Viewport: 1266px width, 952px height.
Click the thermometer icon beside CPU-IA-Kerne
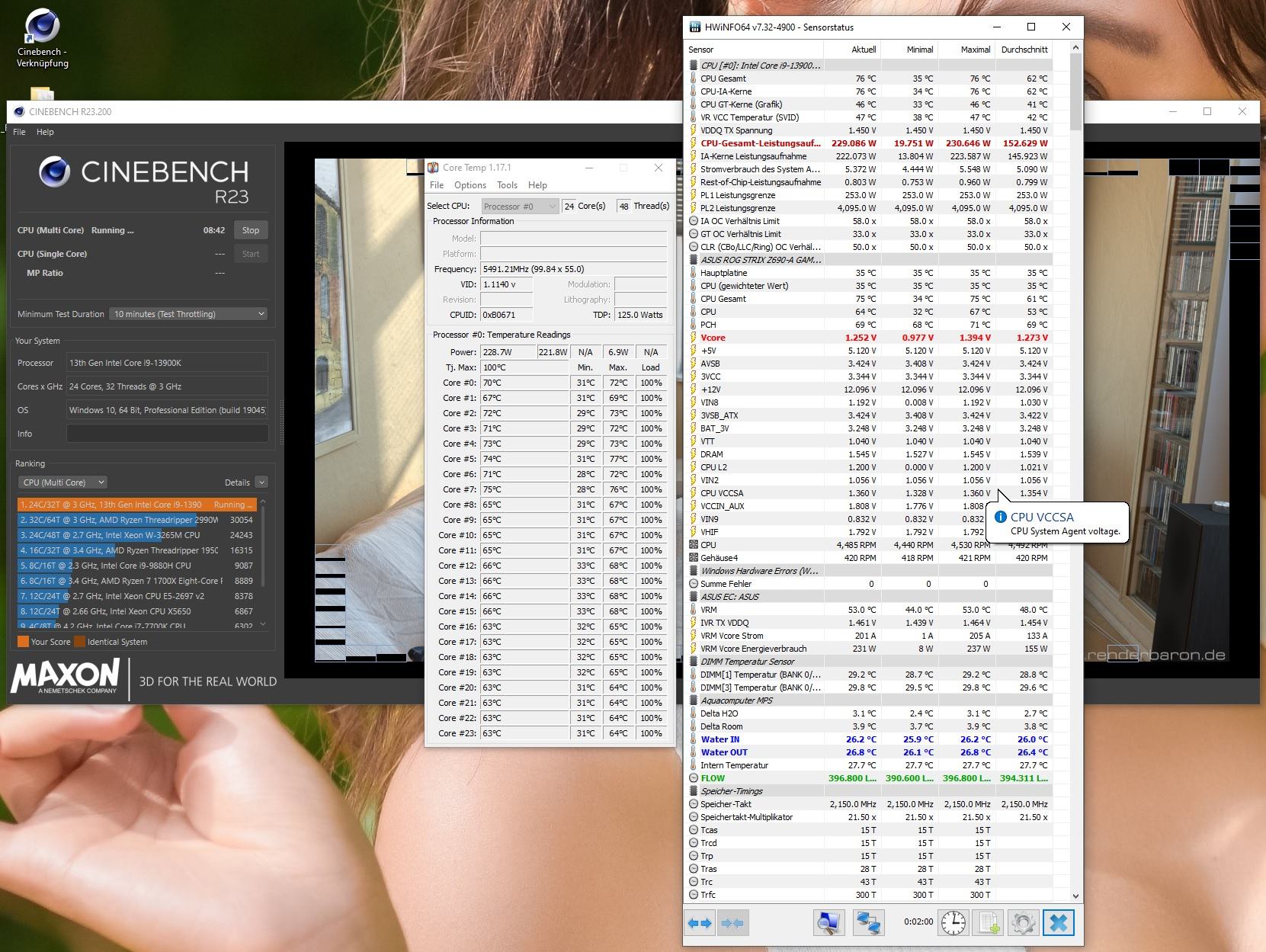coord(694,91)
